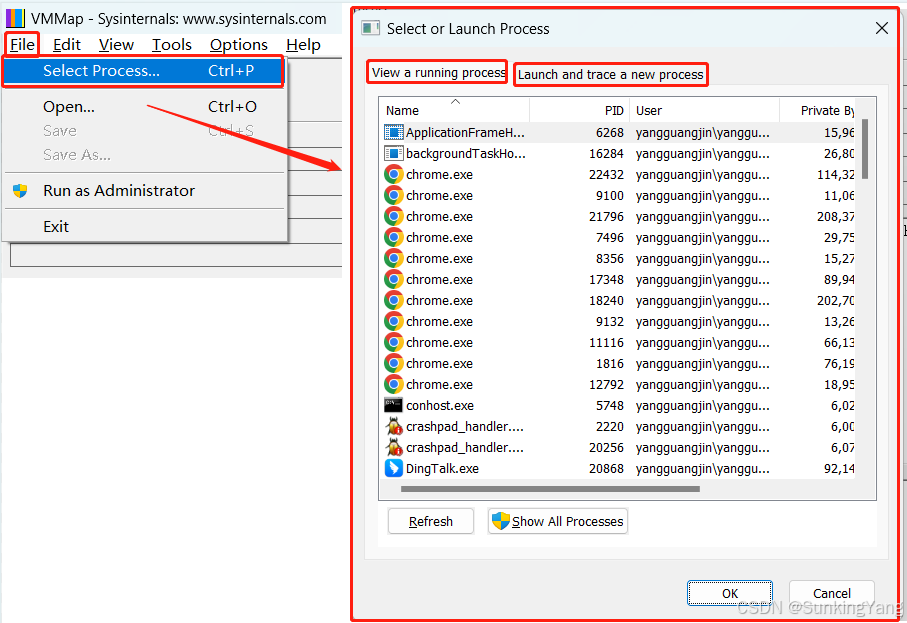
Task: Choose Open... in the File menu
Action: coord(145,106)
